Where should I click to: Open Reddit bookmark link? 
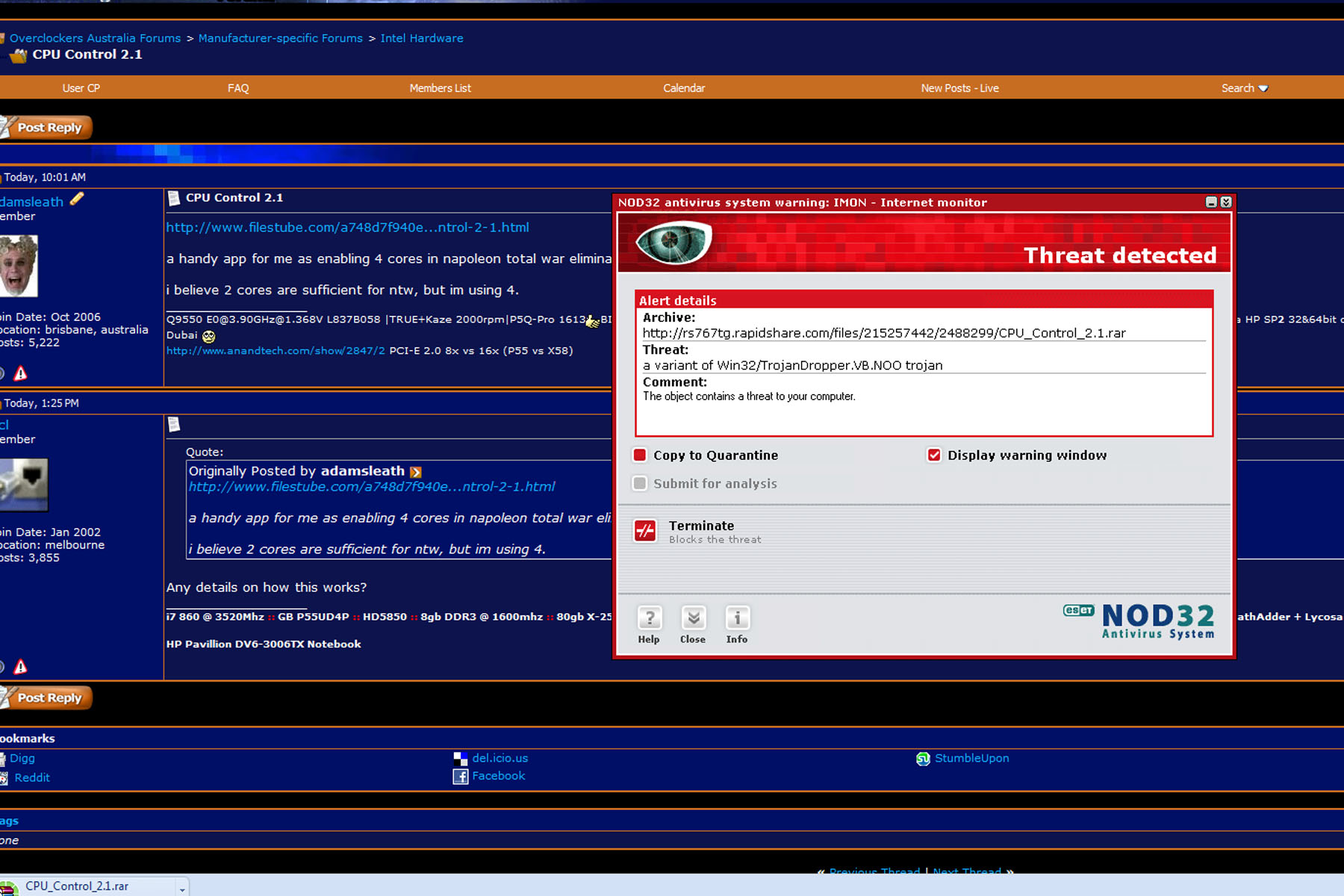click(x=32, y=777)
